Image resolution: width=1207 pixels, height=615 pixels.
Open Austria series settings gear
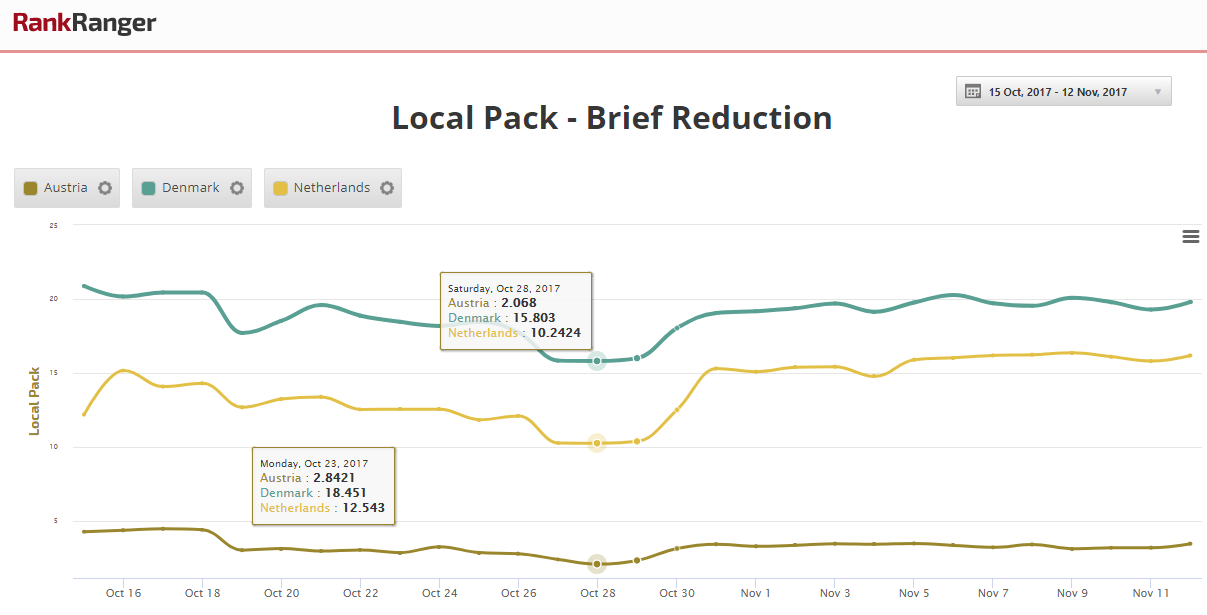(x=105, y=188)
